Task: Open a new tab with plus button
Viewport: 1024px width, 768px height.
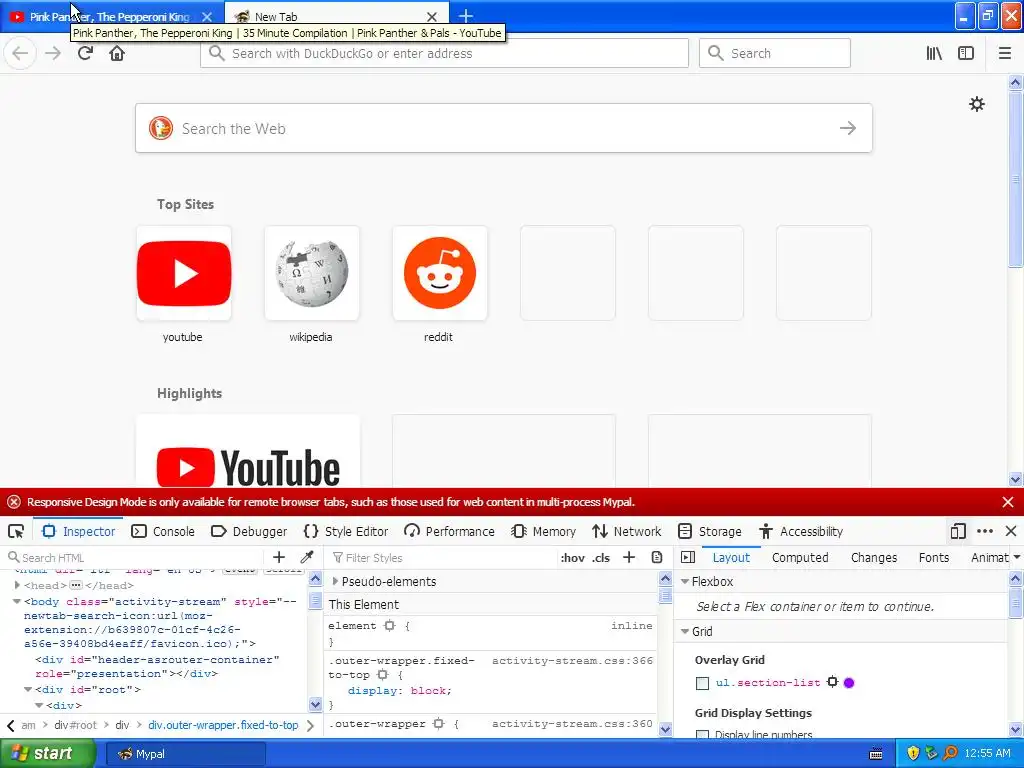Action: pos(466,16)
